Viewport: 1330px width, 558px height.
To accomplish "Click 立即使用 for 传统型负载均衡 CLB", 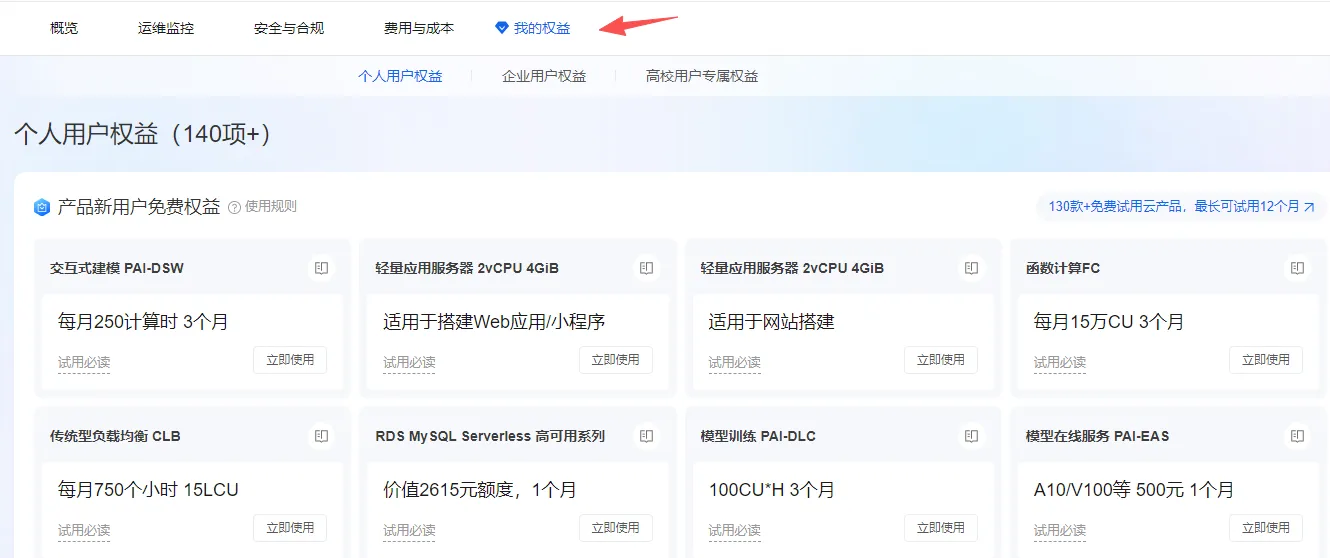I will (290, 528).
